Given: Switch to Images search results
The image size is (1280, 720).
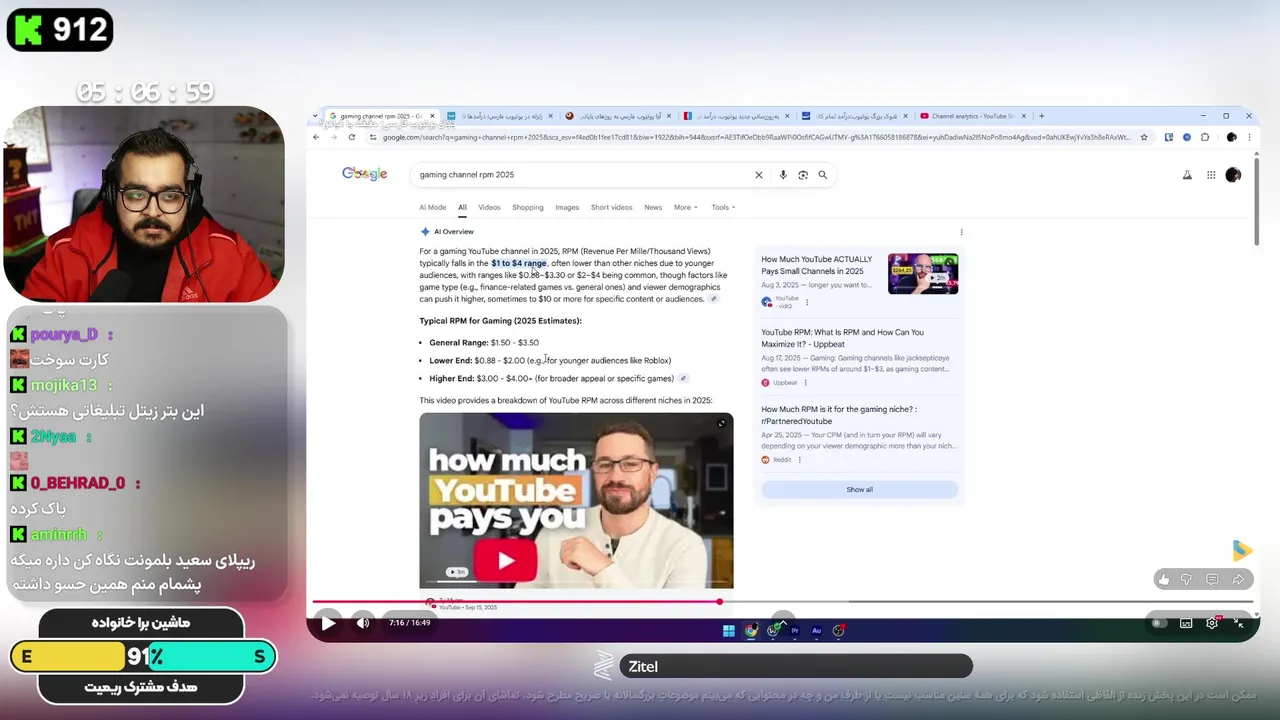Looking at the screenshot, I should click(567, 207).
